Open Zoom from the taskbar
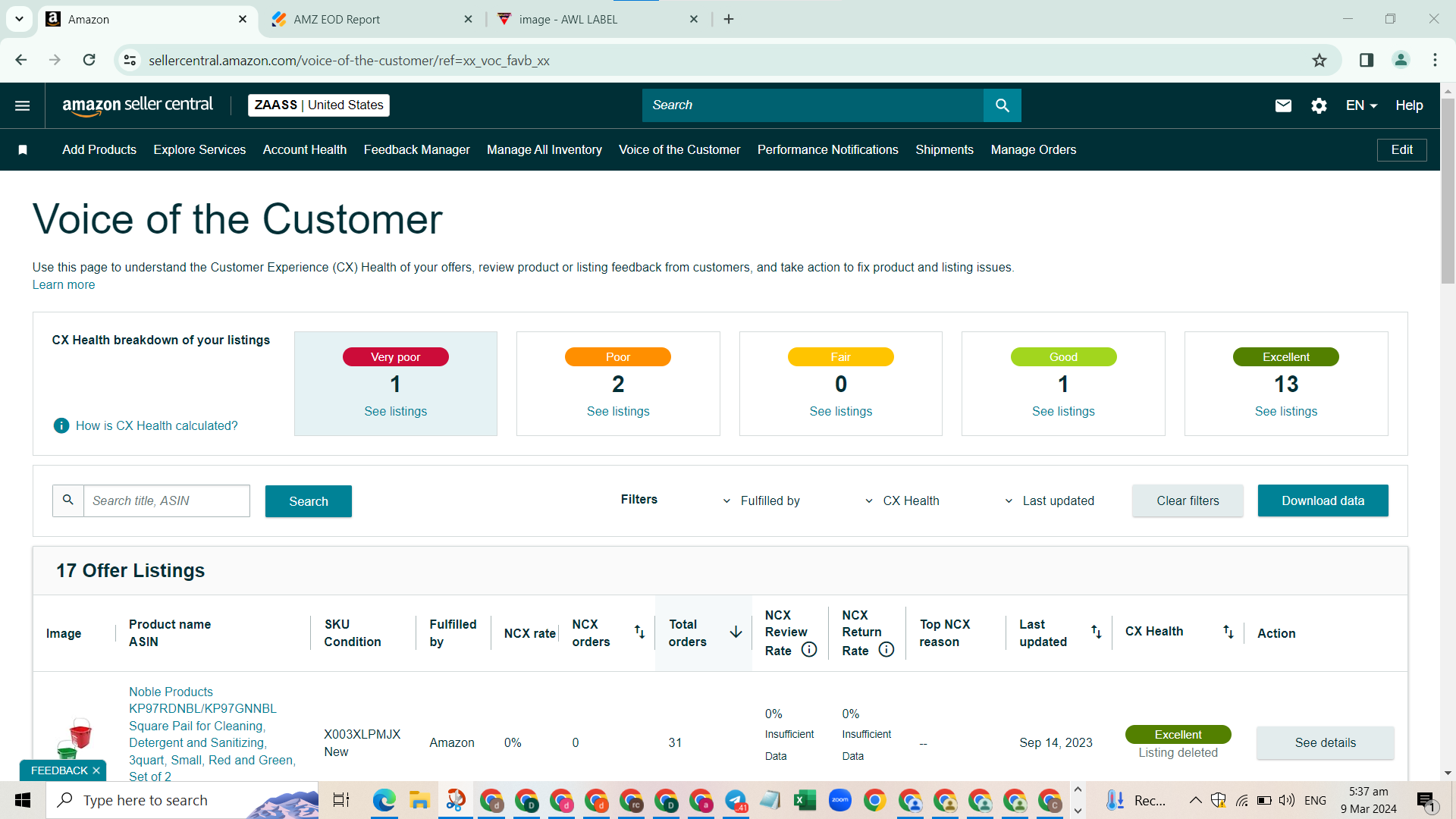This screenshot has height=819, width=1456. (x=839, y=800)
